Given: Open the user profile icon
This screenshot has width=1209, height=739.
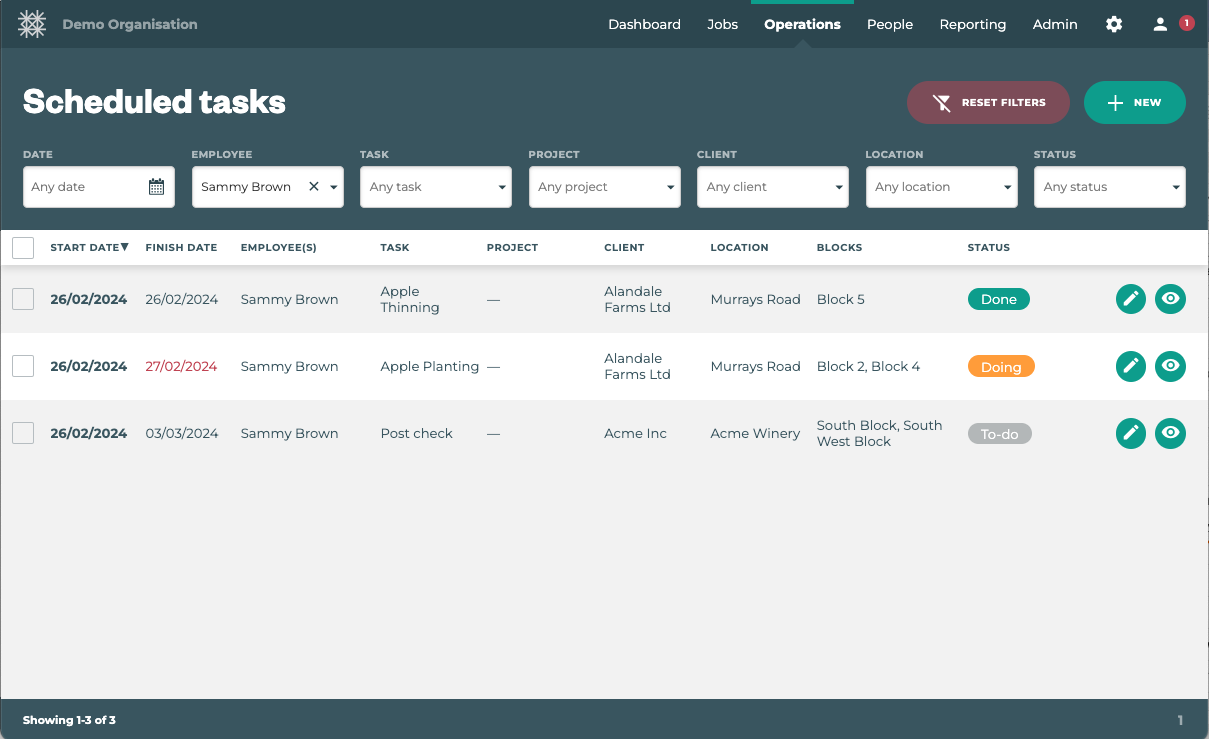Looking at the screenshot, I should 1160,24.
